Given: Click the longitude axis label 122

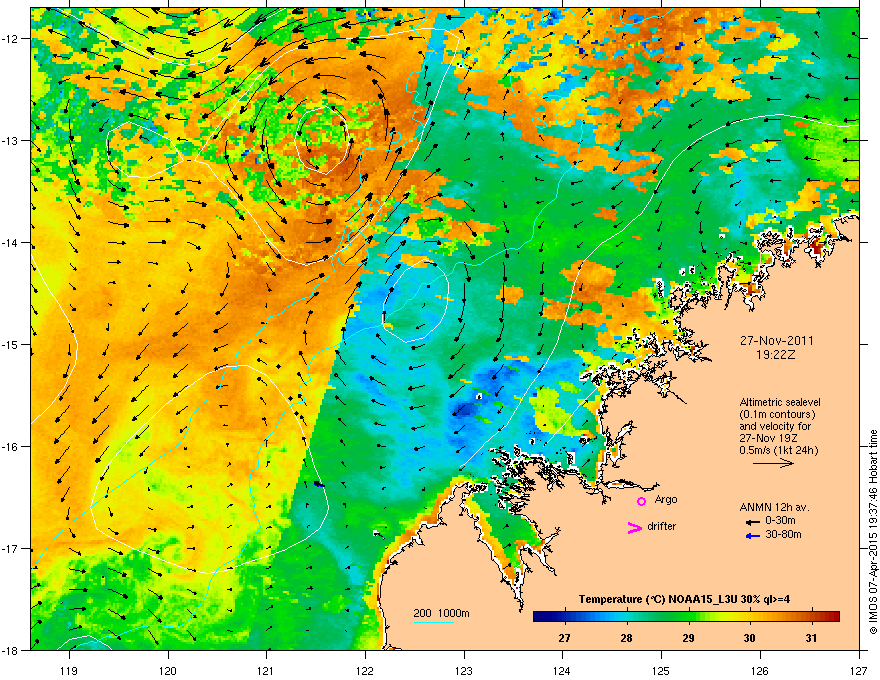Looking at the screenshot, I should [x=365, y=670].
